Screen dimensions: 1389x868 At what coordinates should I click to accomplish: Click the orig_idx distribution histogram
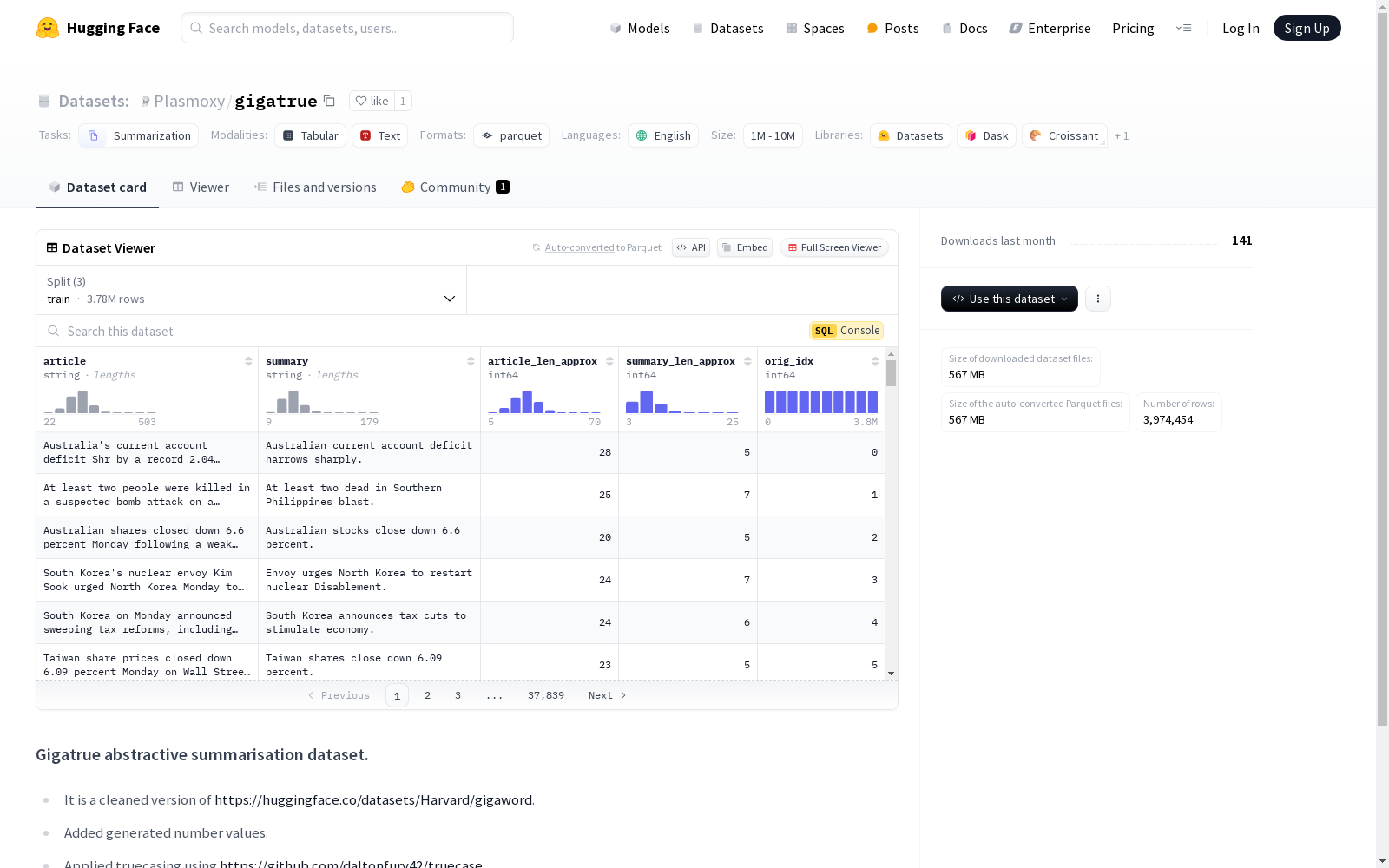[x=821, y=402]
